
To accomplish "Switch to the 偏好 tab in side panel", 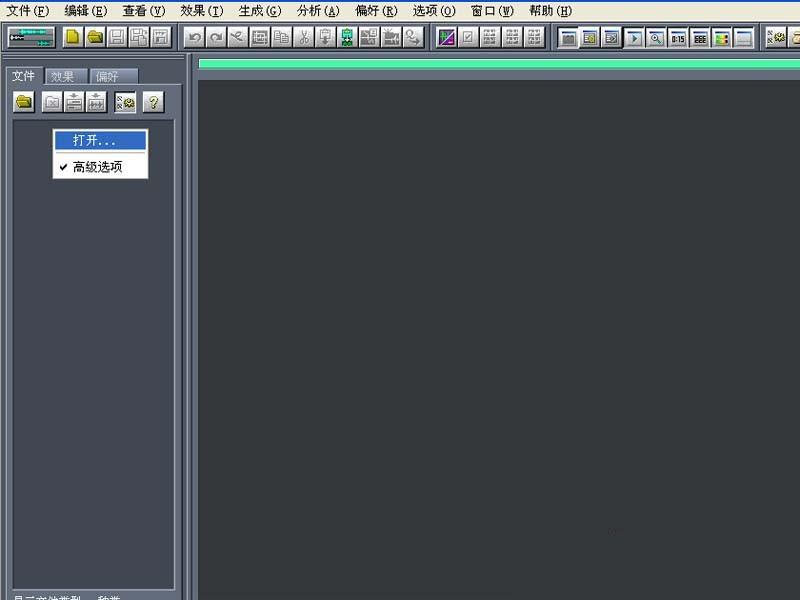I will coord(107,76).
